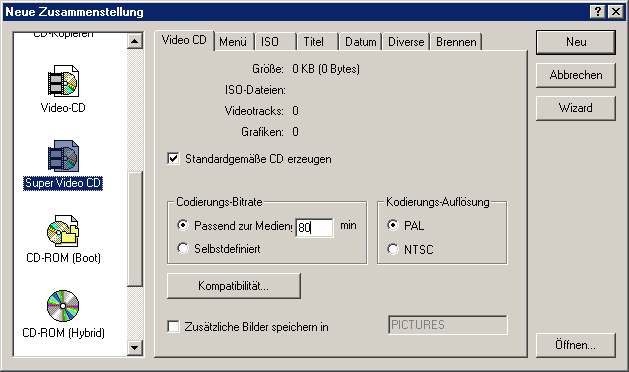Select the Selbstdefiniert bitrate option
Viewport: 629px width, 372px height.
click(x=183, y=248)
